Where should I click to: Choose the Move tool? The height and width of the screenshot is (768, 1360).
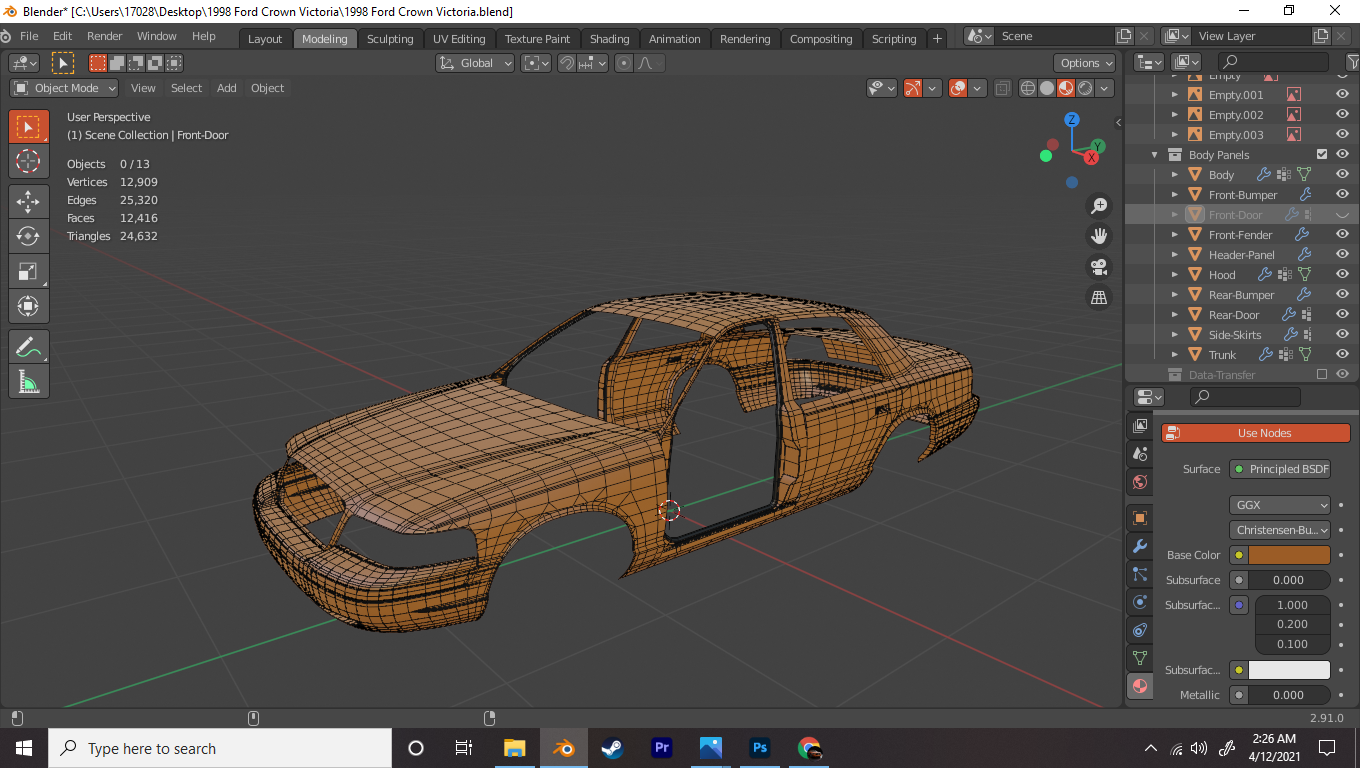coord(29,201)
